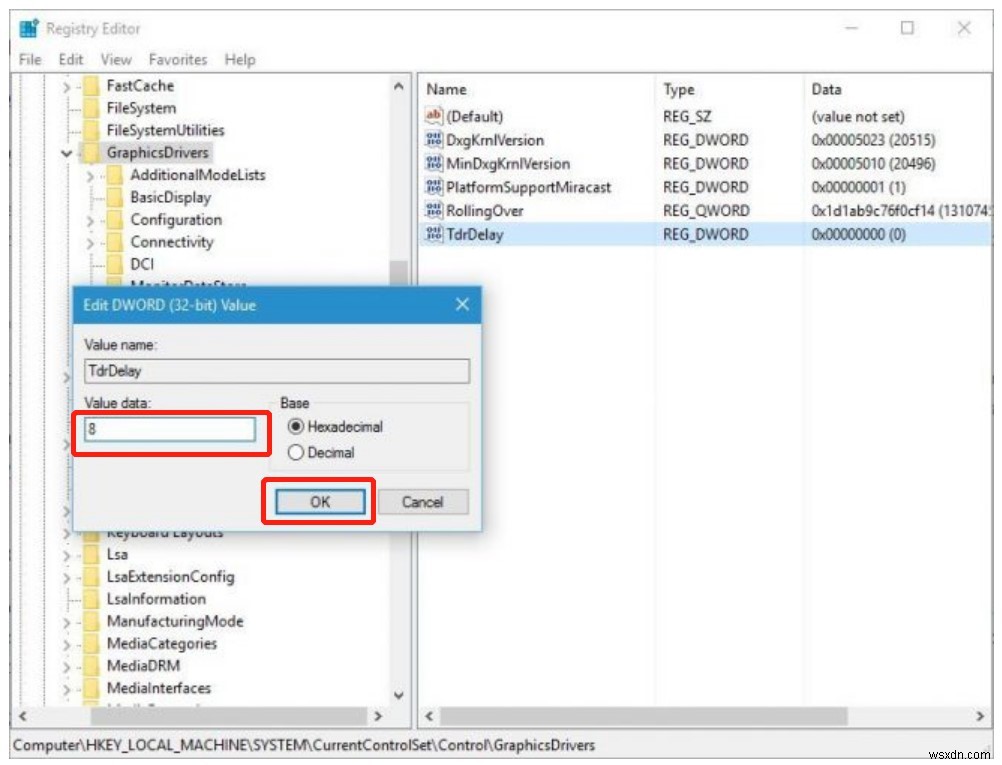
Task: Click the GraphicsDrivers folder icon
Action: point(92,152)
